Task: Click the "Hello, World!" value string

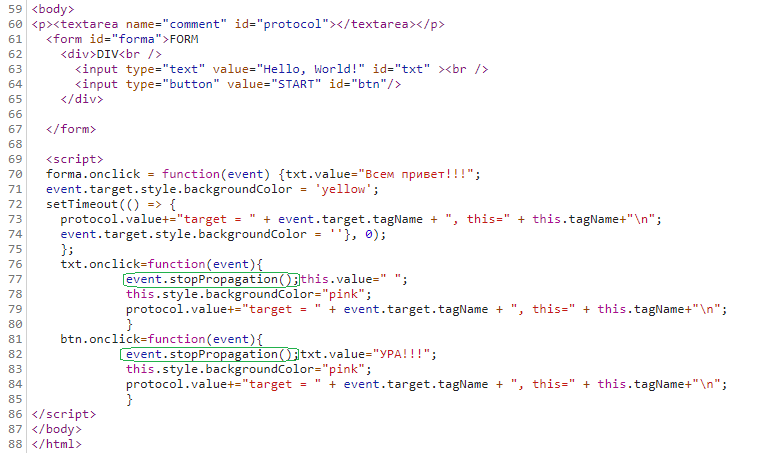Action: pos(311,69)
